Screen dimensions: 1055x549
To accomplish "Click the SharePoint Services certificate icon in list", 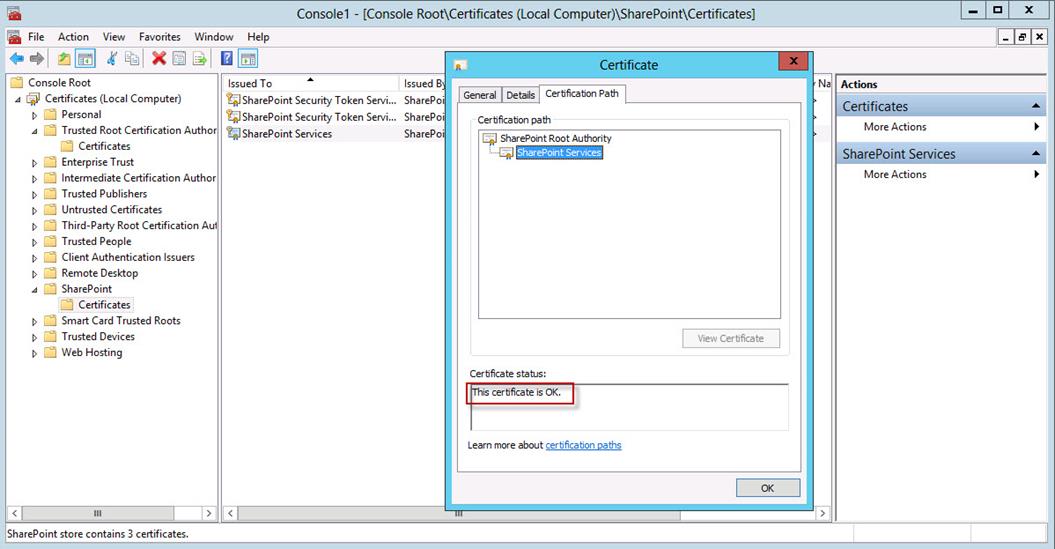I will [x=233, y=133].
